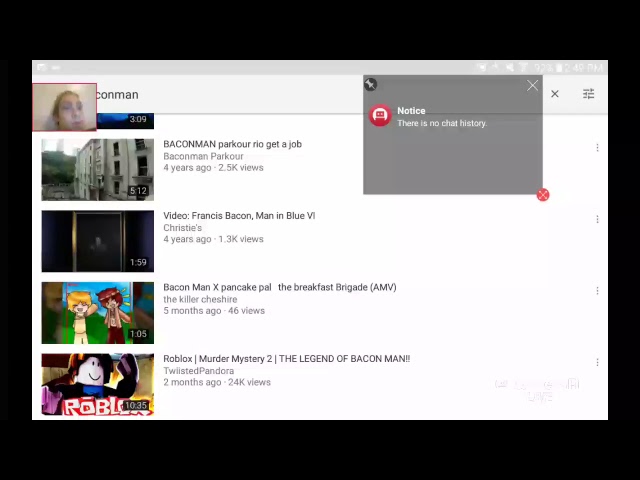Play Francis Bacon Man in Blue thumbnail
The image size is (640, 480).
pos(98,241)
